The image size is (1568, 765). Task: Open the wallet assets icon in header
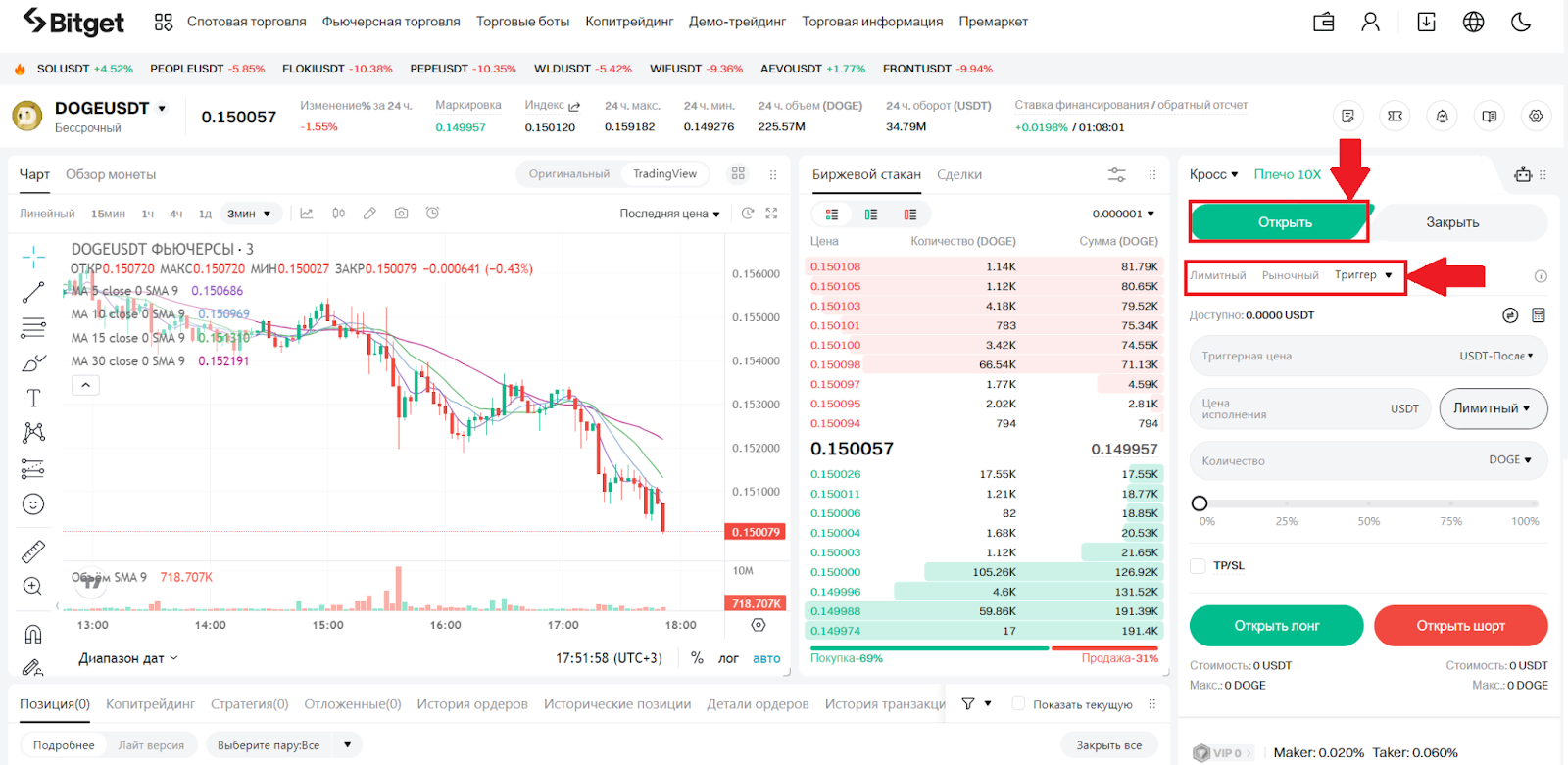pyautogui.click(x=1324, y=22)
